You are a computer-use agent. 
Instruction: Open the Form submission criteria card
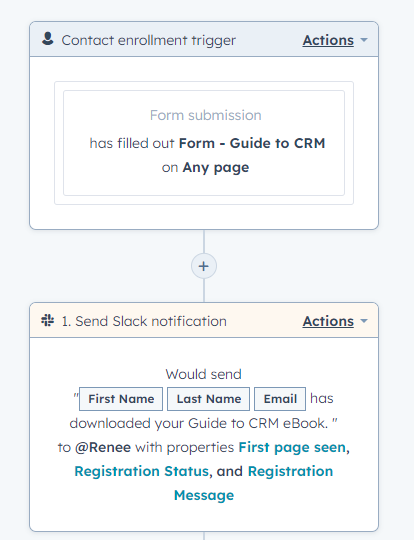[204, 143]
